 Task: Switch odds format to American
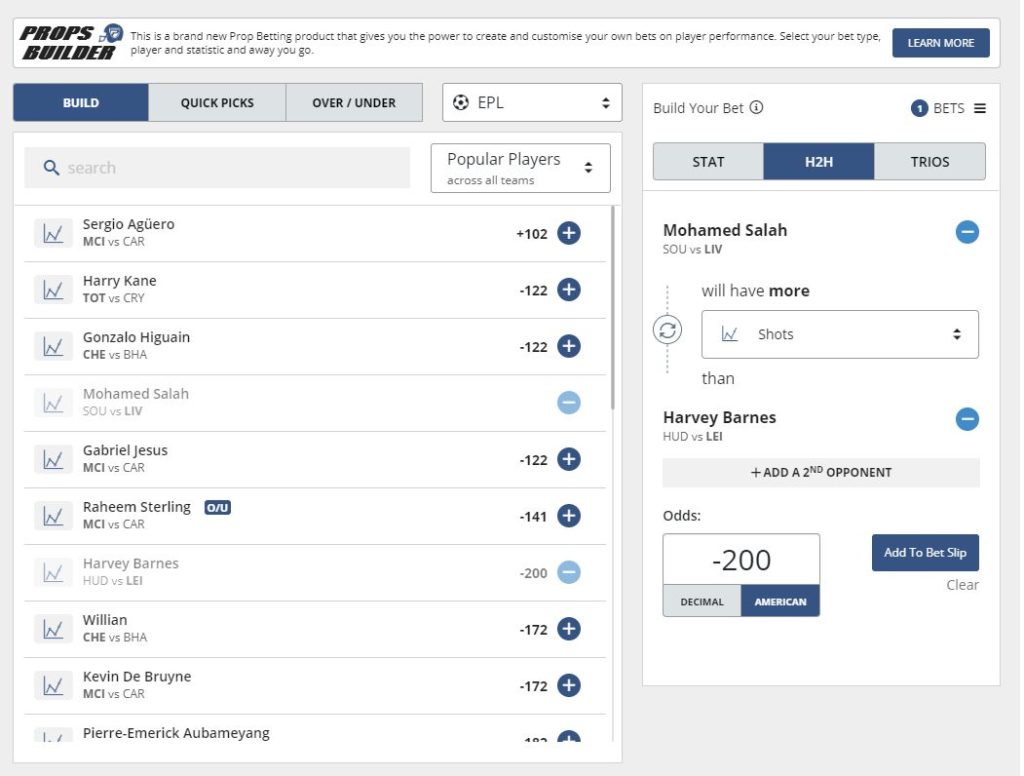[780, 602]
